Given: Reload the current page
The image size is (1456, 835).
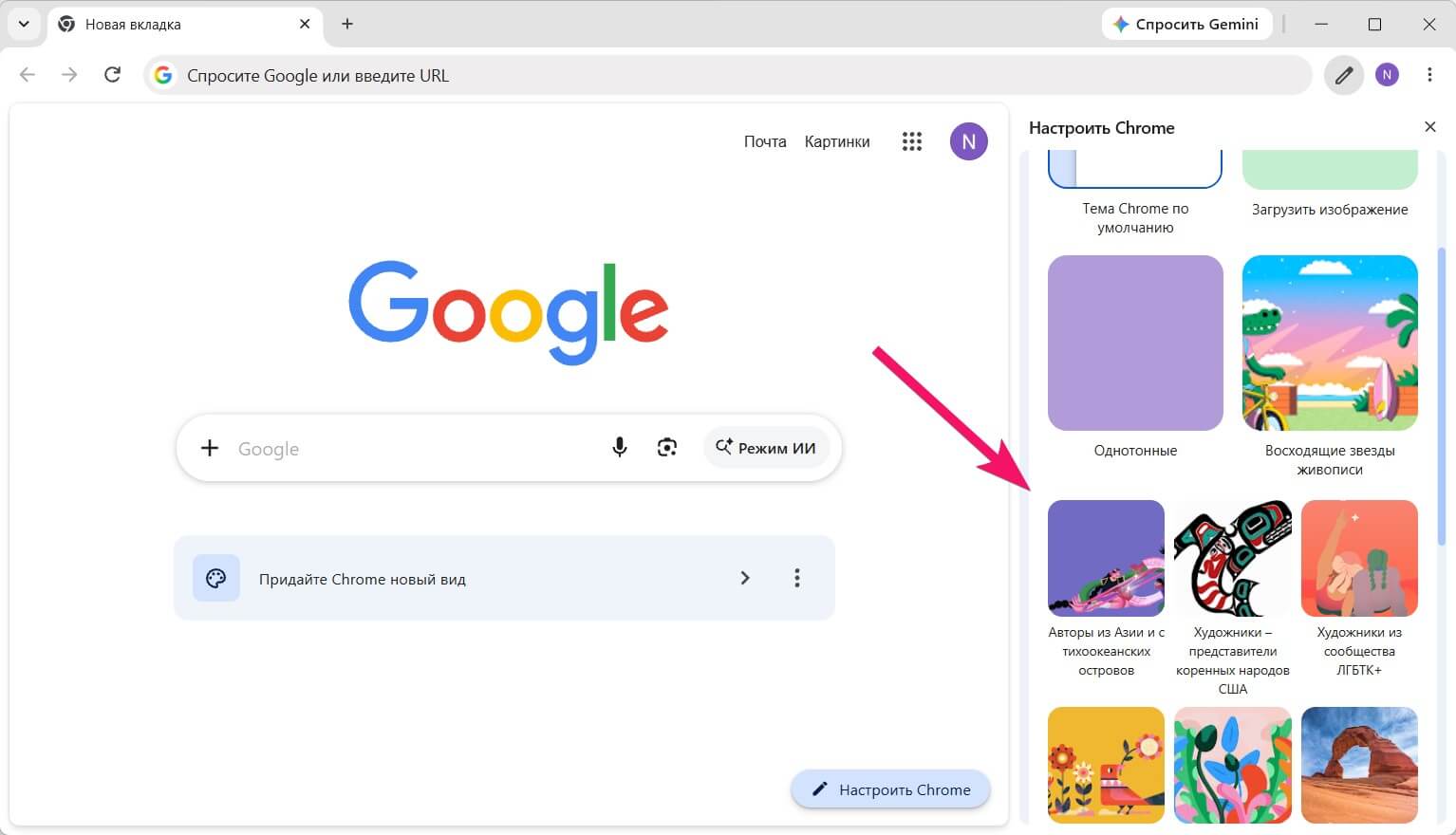Looking at the screenshot, I should point(112,75).
